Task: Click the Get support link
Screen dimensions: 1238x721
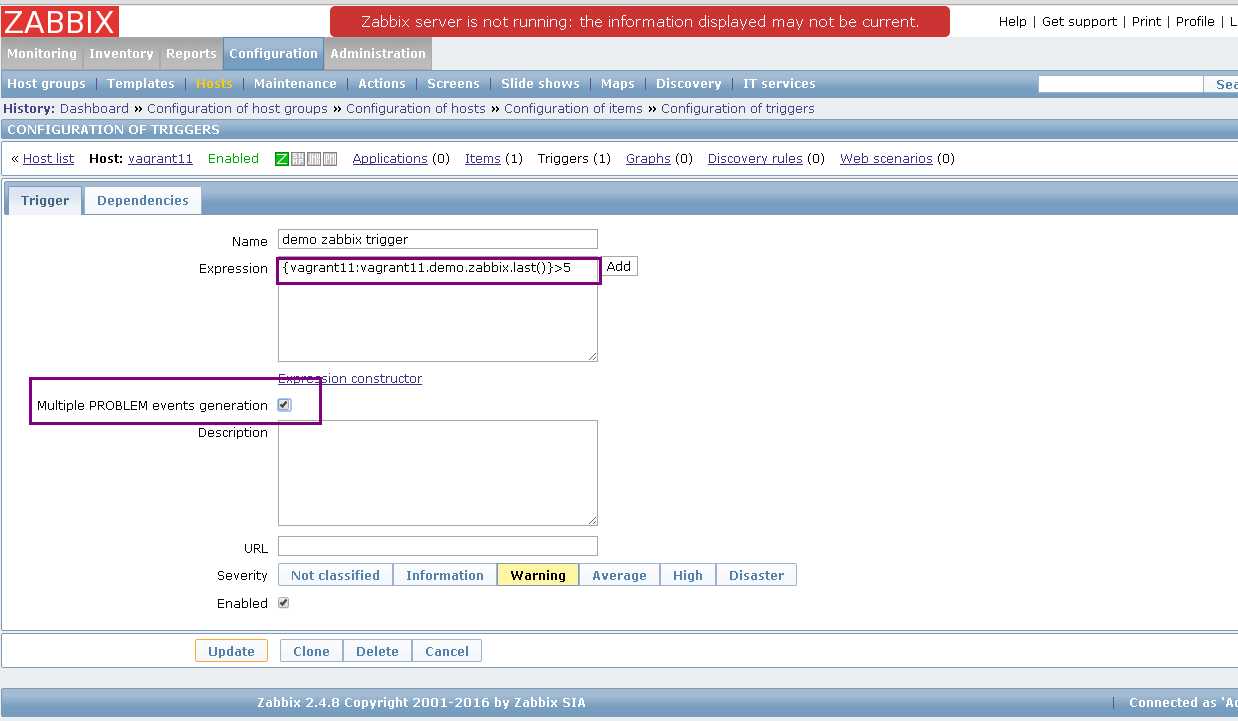Action: (1081, 21)
